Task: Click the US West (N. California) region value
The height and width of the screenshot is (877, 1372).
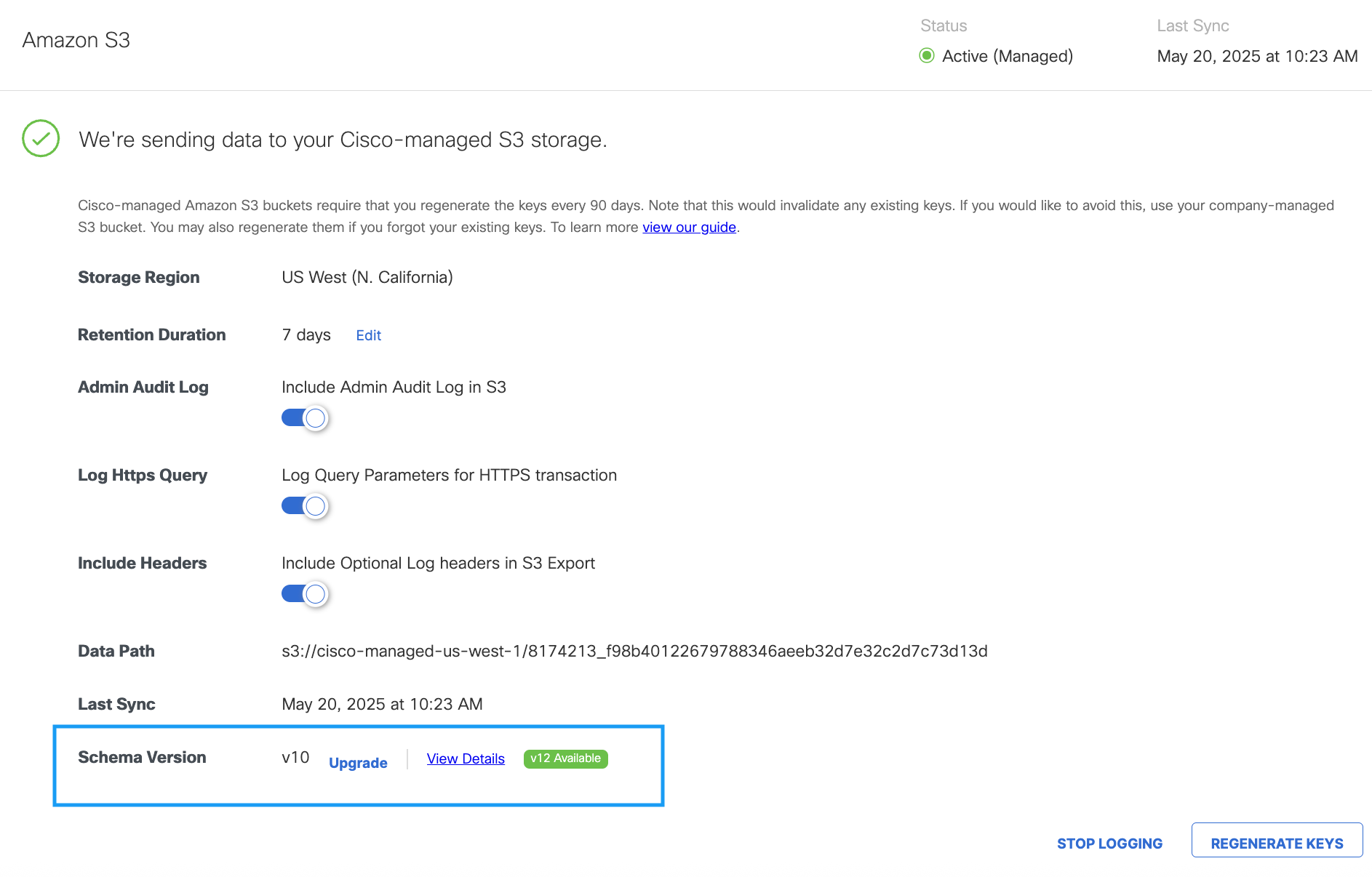Action: (367, 277)
